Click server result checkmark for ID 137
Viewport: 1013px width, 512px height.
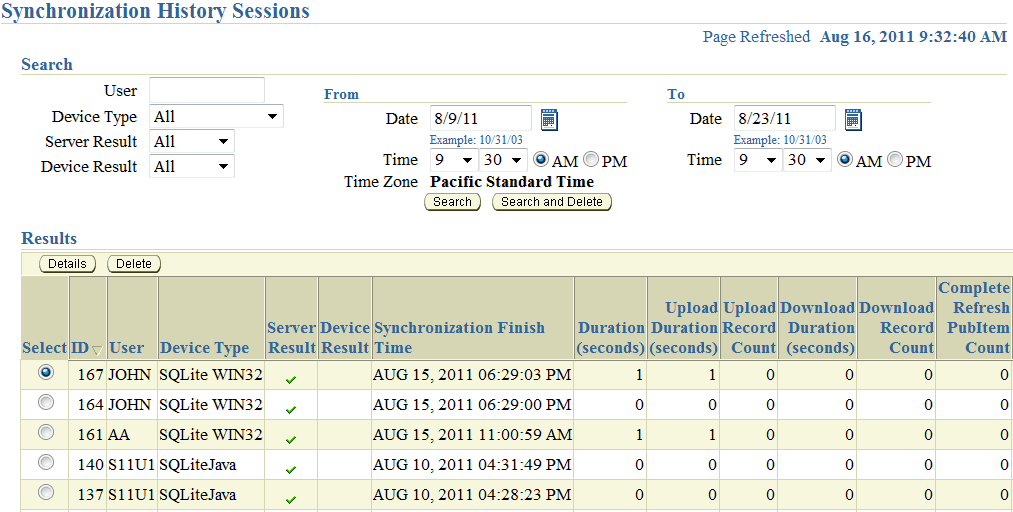(291, 499)
